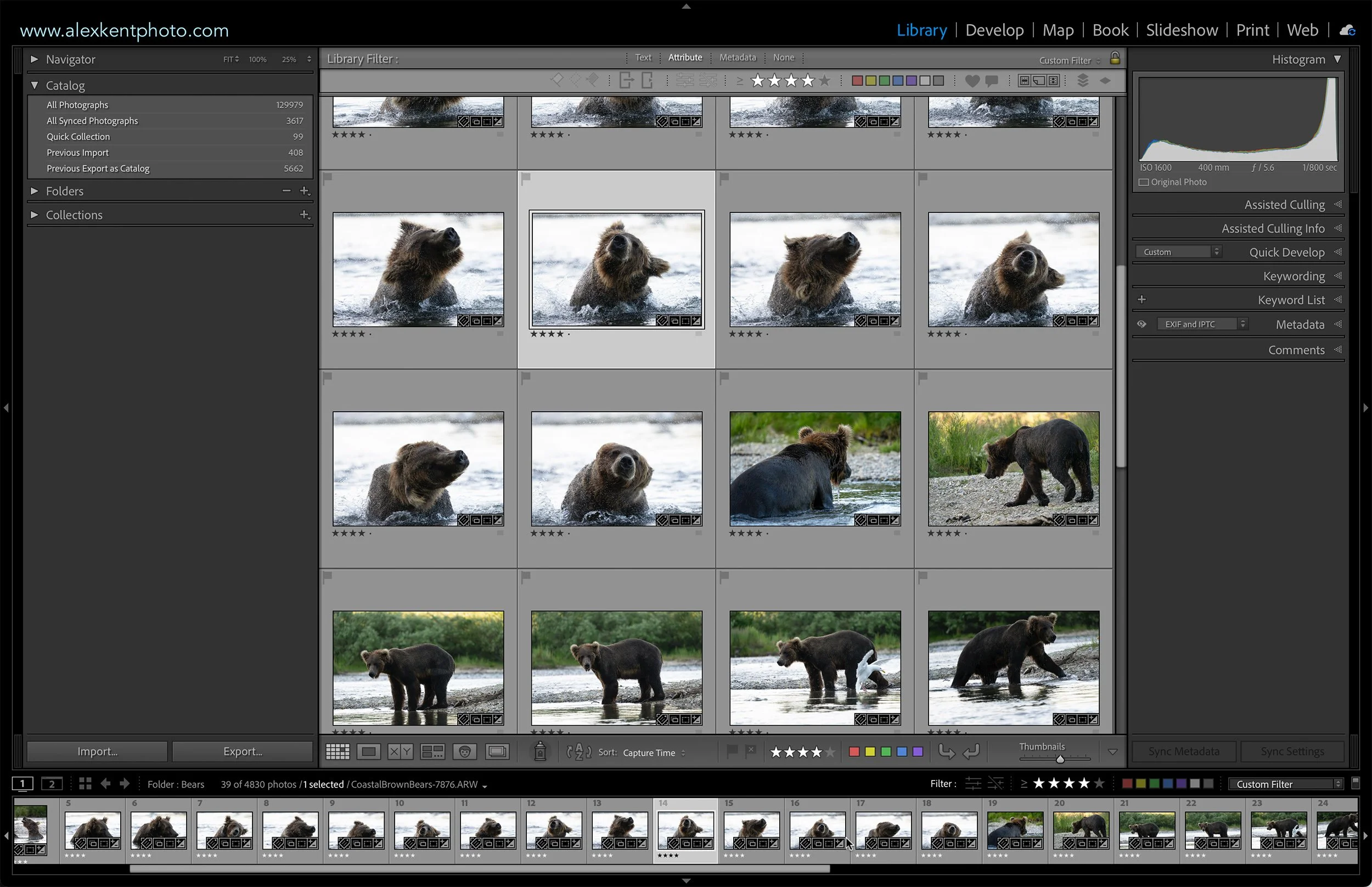Open the filmstrip Custom Filter dropdown
The height and width of the screenshot is (887, 1372).
coord(1286,784)
